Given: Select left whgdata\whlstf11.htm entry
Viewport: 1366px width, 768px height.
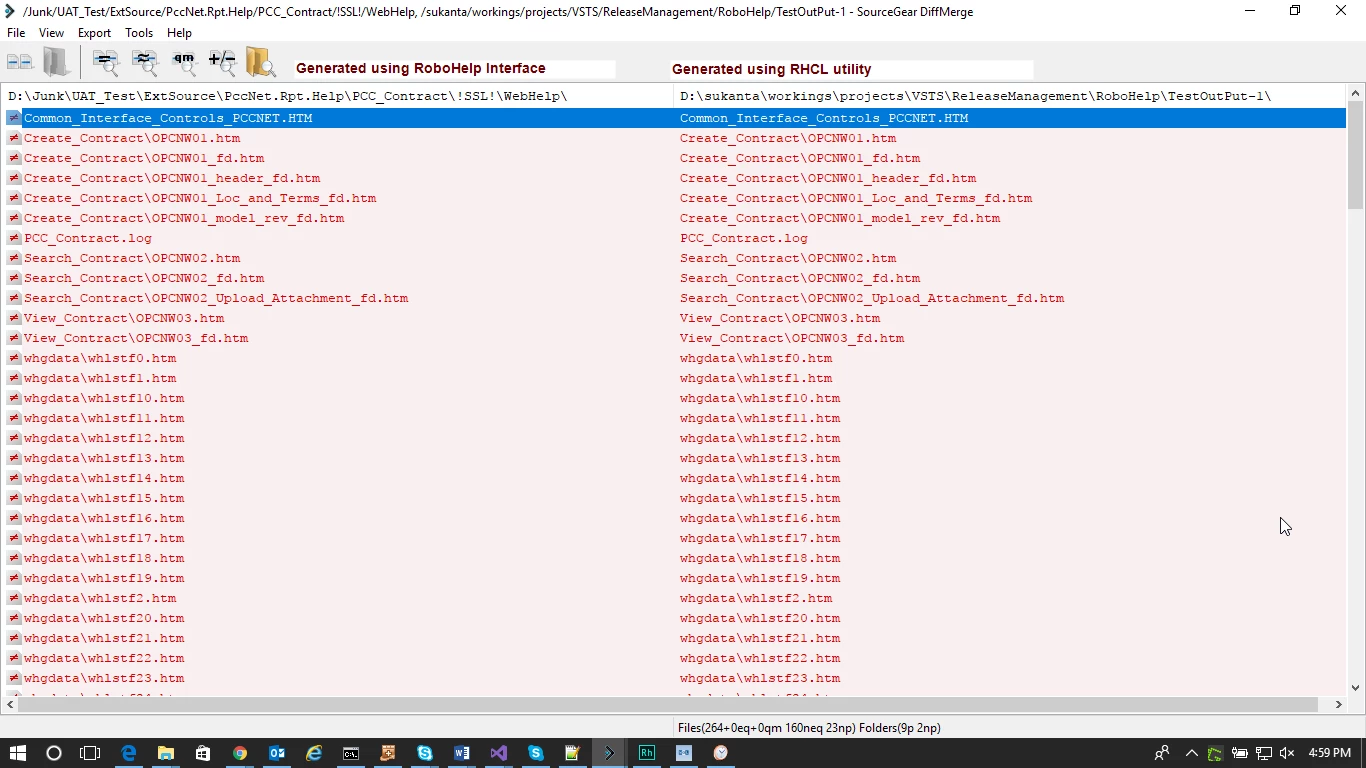Looking at the screenshot, I should tap(104, 418).
